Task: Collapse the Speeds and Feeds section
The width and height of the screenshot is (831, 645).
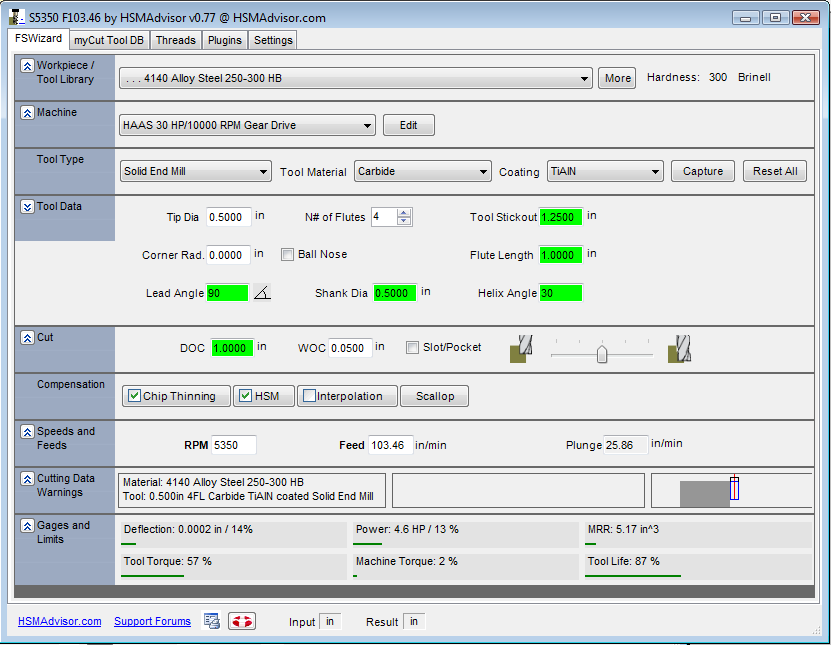Action: tap(27, 432)
